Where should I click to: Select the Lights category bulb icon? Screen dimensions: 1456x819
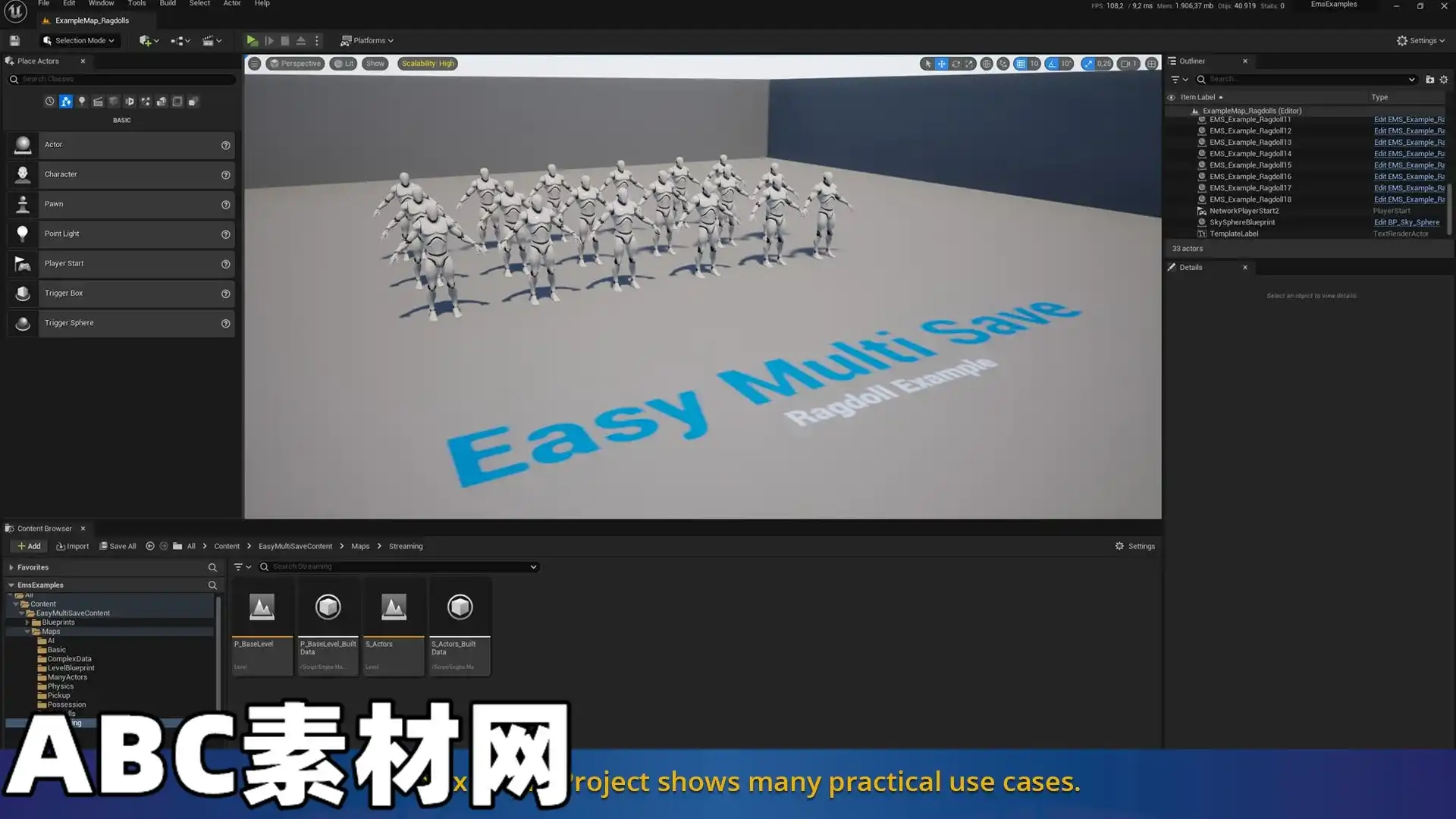coord(82,102)
